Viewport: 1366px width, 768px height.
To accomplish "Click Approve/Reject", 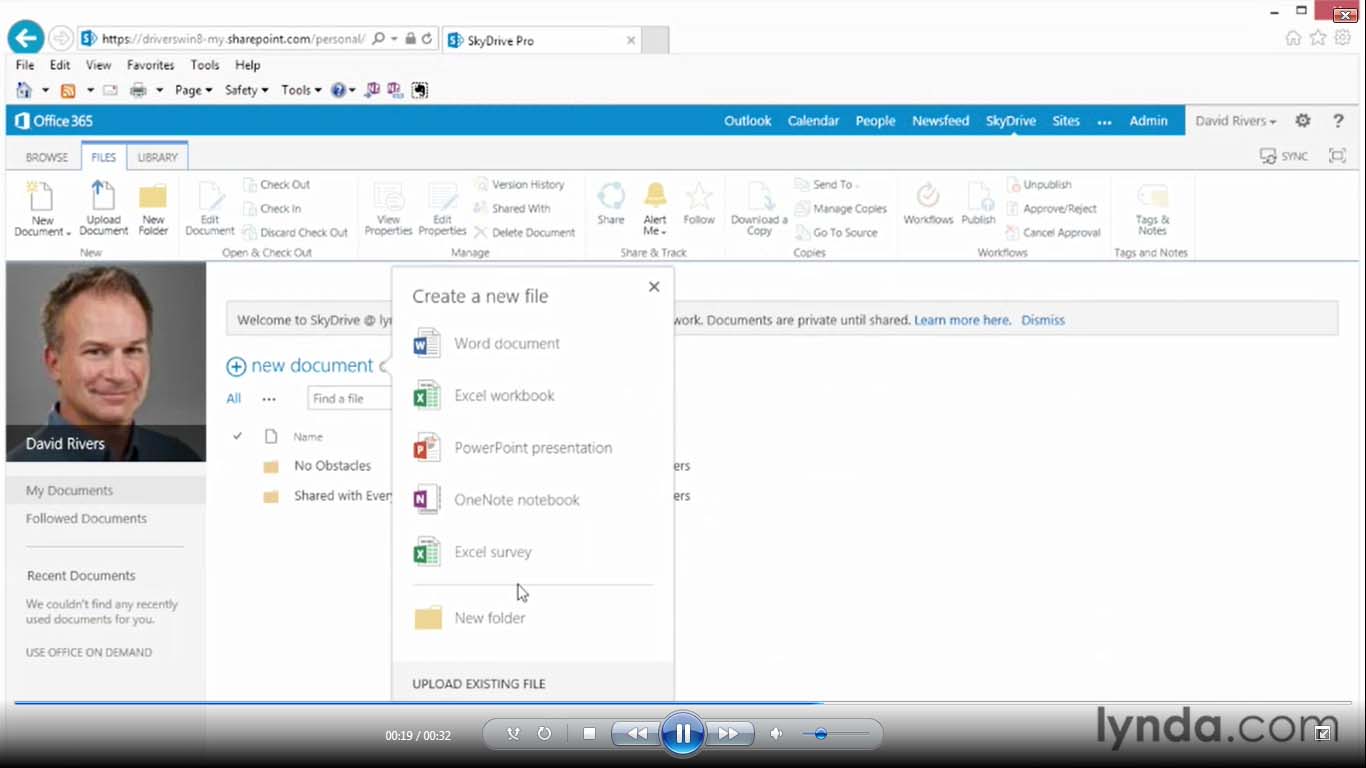I will tap(1052, 208).
